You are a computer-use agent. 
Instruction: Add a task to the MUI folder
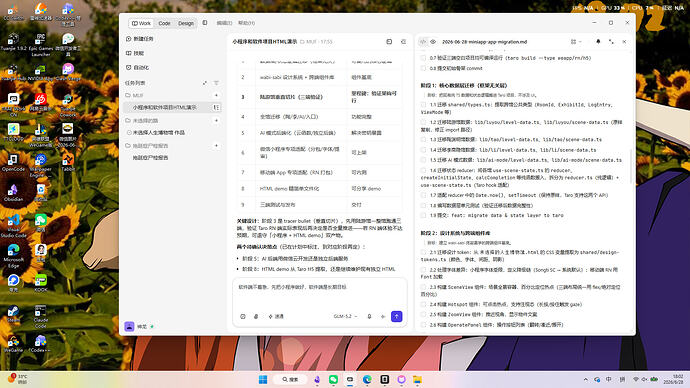216,95
